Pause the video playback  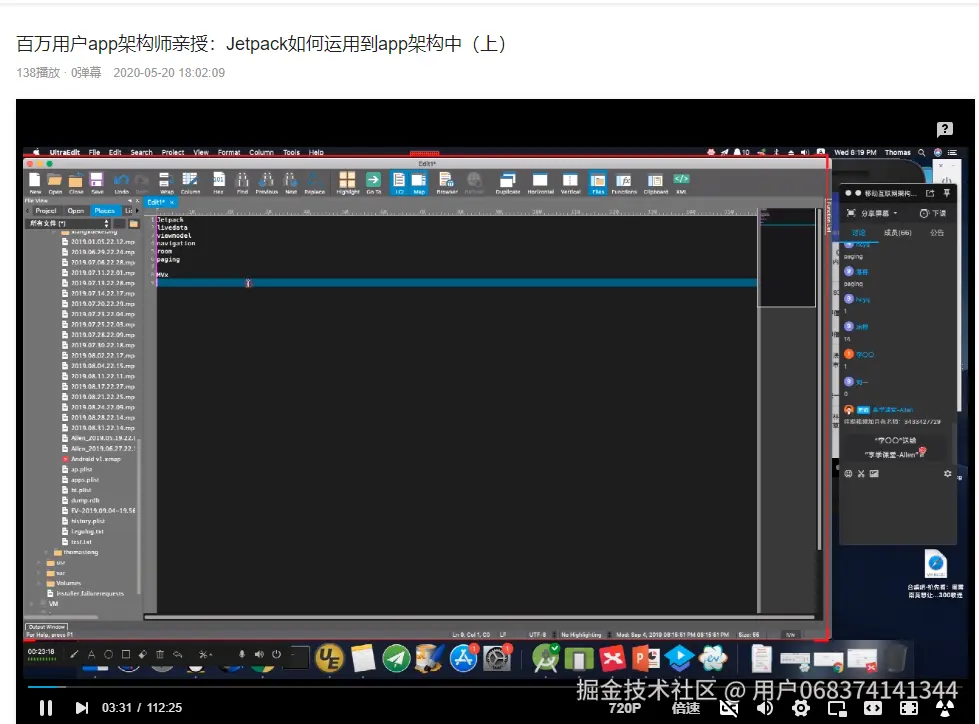pyautogui.click(x=46, y=708)
